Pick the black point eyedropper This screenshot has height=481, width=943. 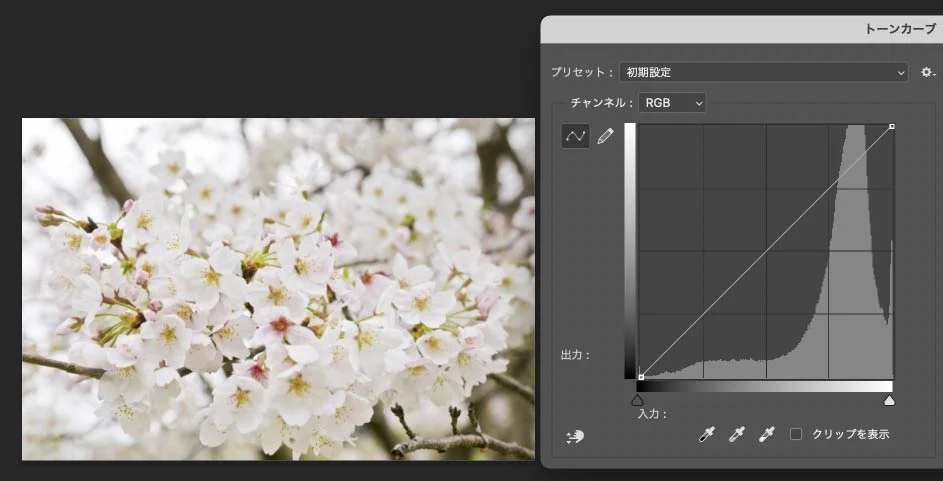coord(706,434)
